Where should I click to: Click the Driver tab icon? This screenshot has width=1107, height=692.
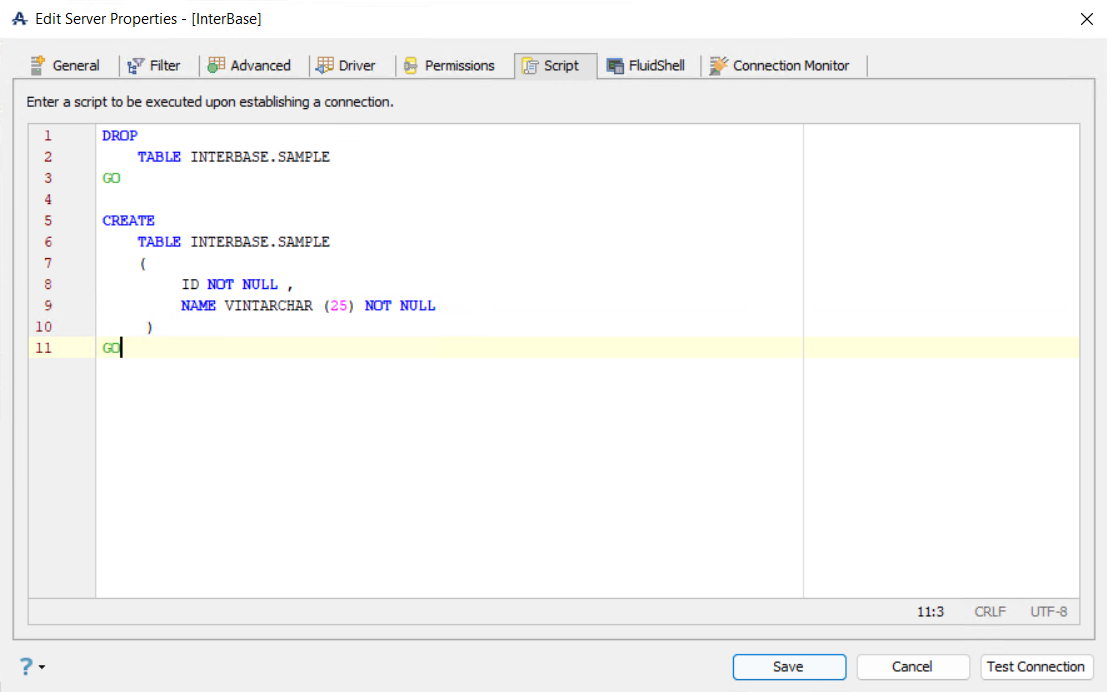[x=325, y=66]
